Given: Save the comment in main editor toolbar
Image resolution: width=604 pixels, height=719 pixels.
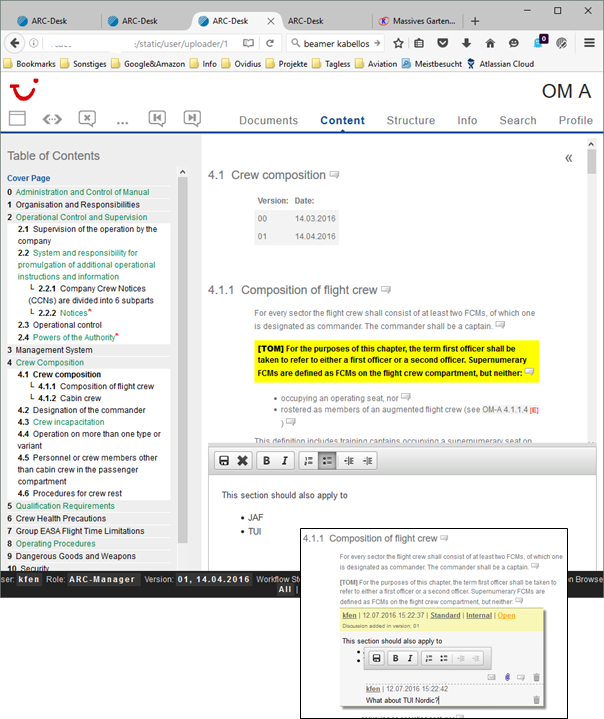Looking at the screenshot, I should click(x=224, y=461).
